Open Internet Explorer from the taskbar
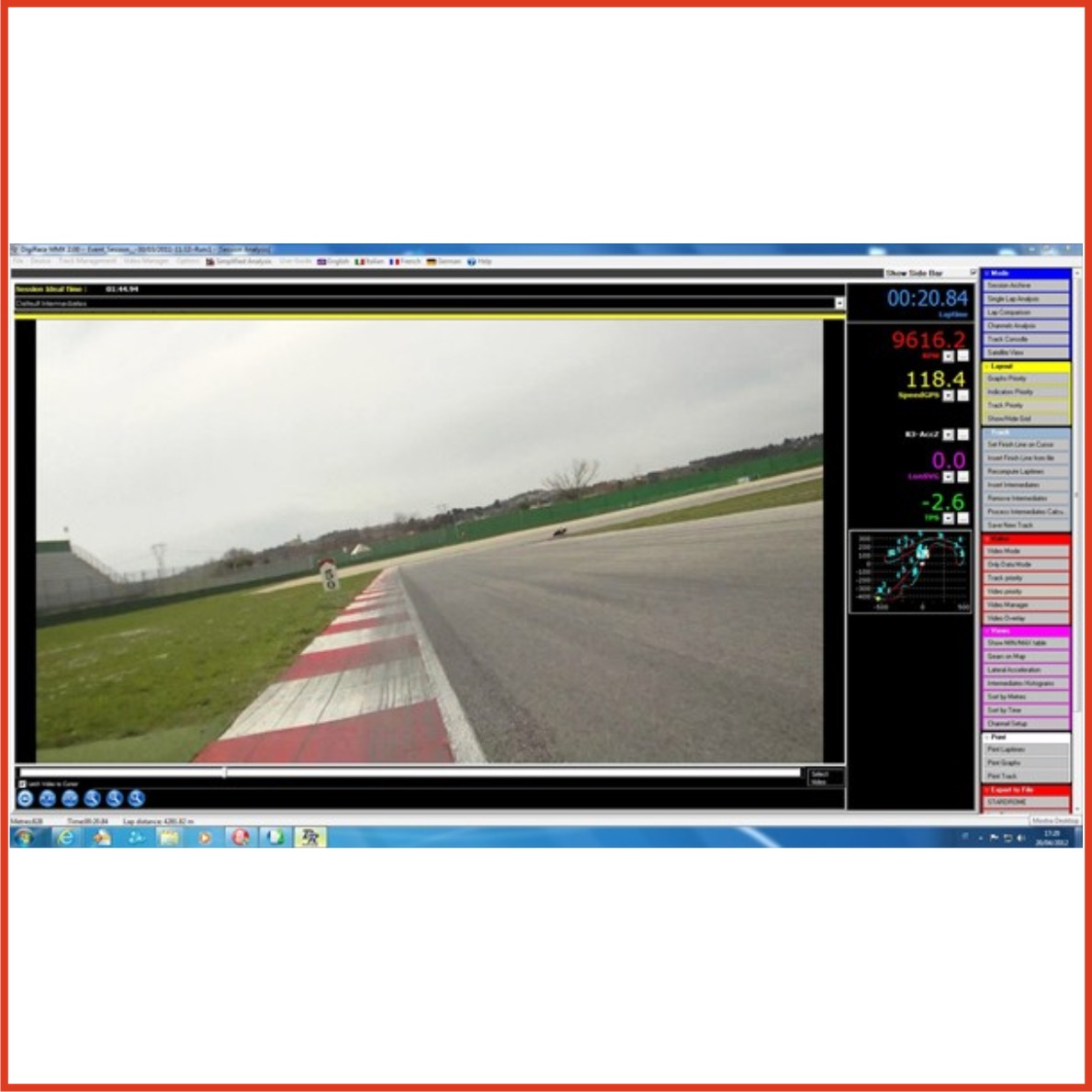 65,837
